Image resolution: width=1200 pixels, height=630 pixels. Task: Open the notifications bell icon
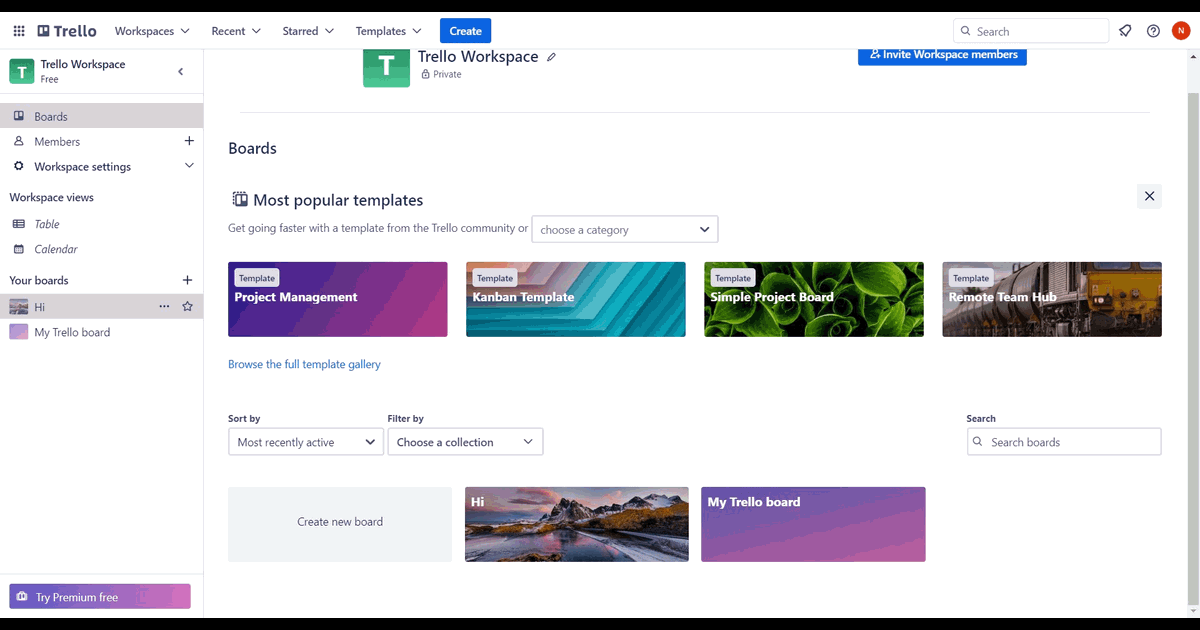pos(1125,31)
